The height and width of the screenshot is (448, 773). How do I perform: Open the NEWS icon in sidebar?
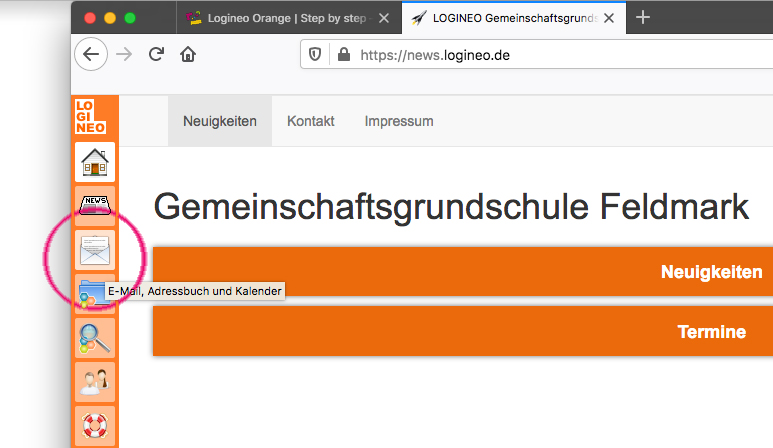click(x=95, y=205)
